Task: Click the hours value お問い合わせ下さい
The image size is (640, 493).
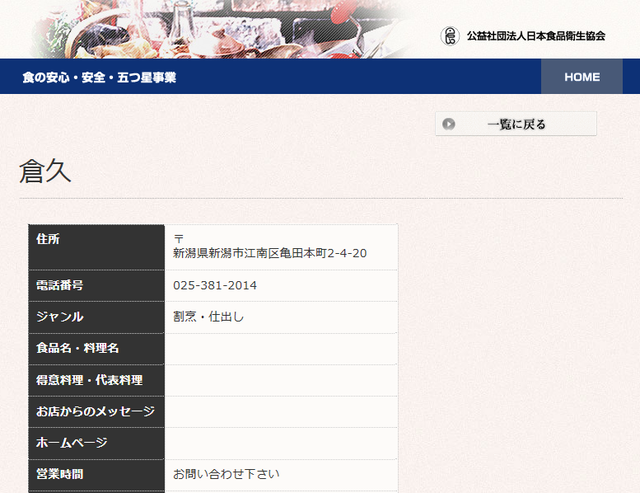Action: click(x=226, y=474)
